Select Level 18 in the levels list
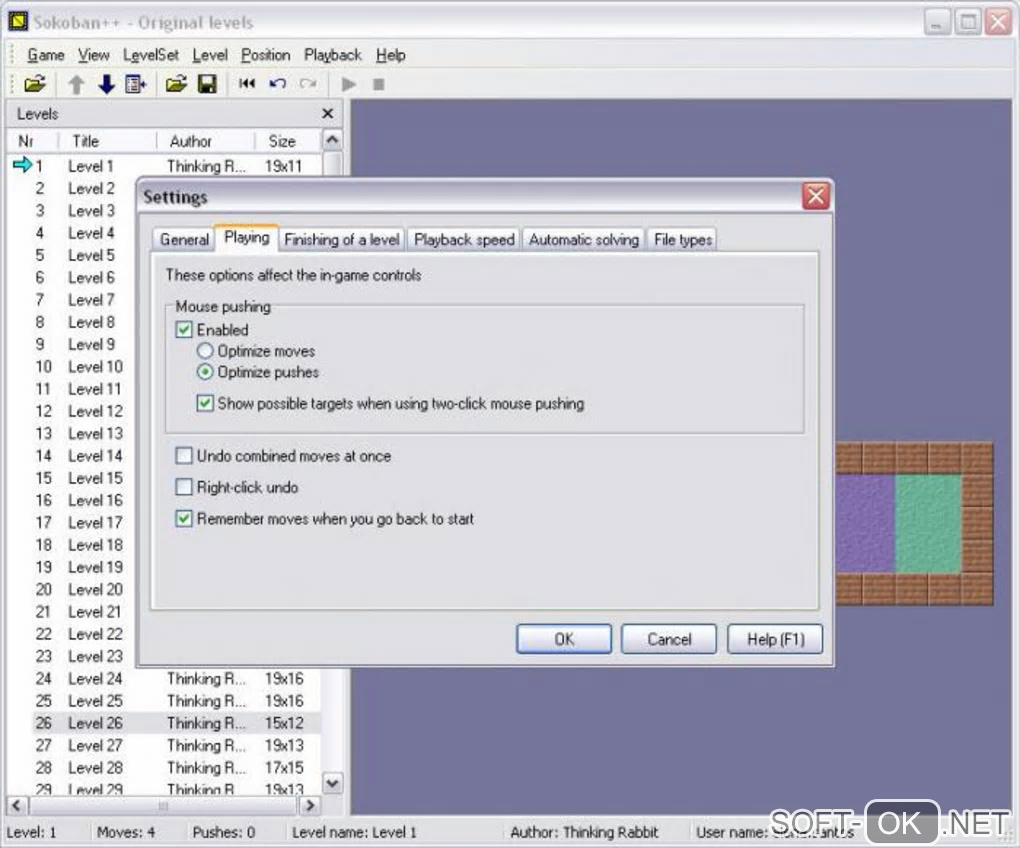Viewport: 1020px width, 848px height. [x=95, y=545]
